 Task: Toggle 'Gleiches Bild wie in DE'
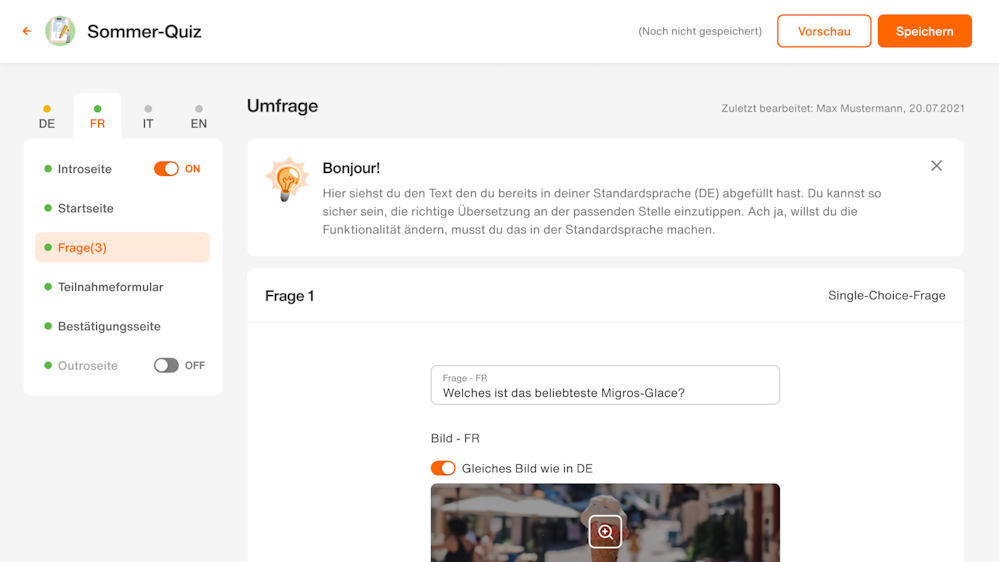pos(443,468)
